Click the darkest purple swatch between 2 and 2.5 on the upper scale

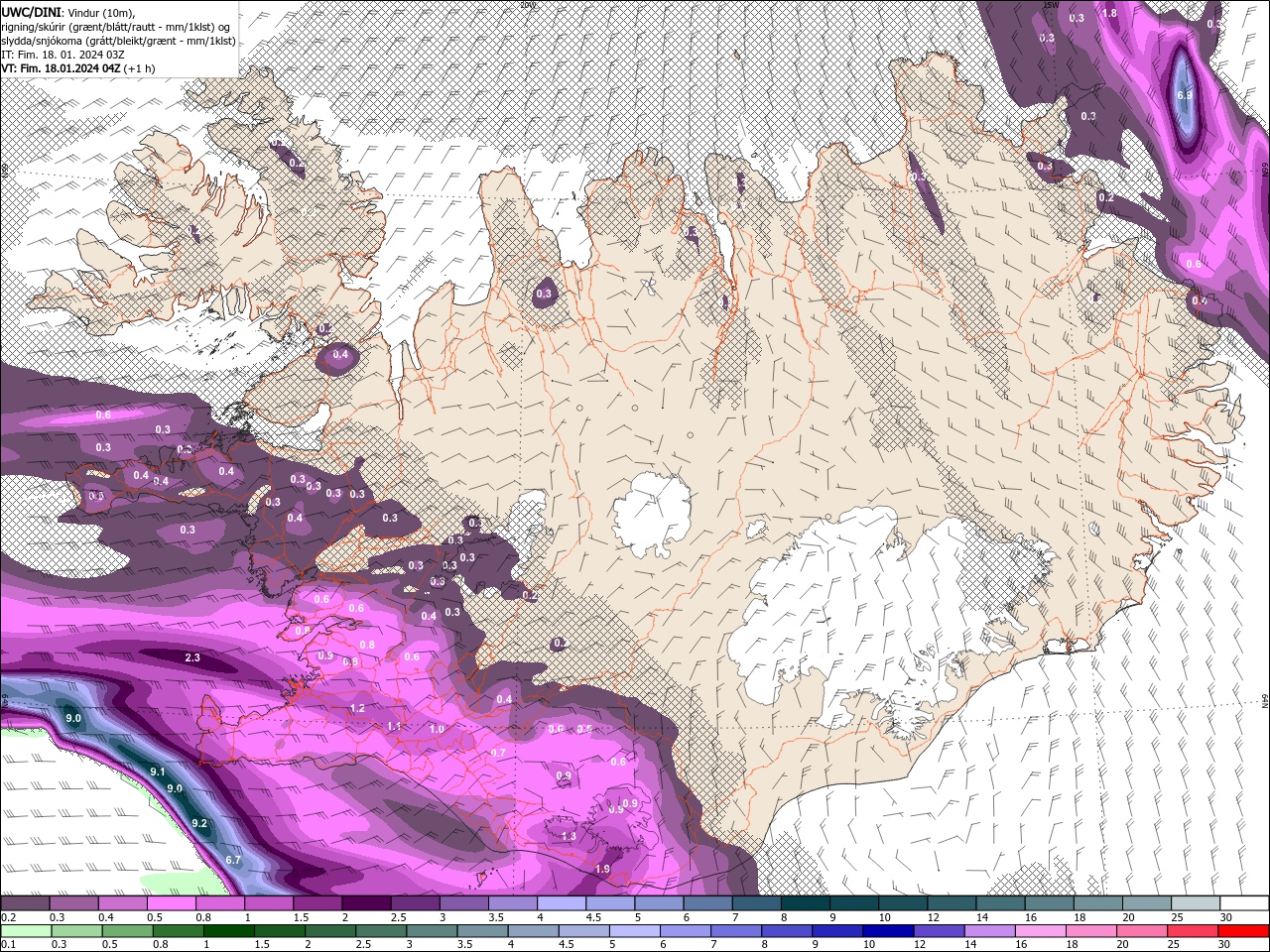[366, 903]
